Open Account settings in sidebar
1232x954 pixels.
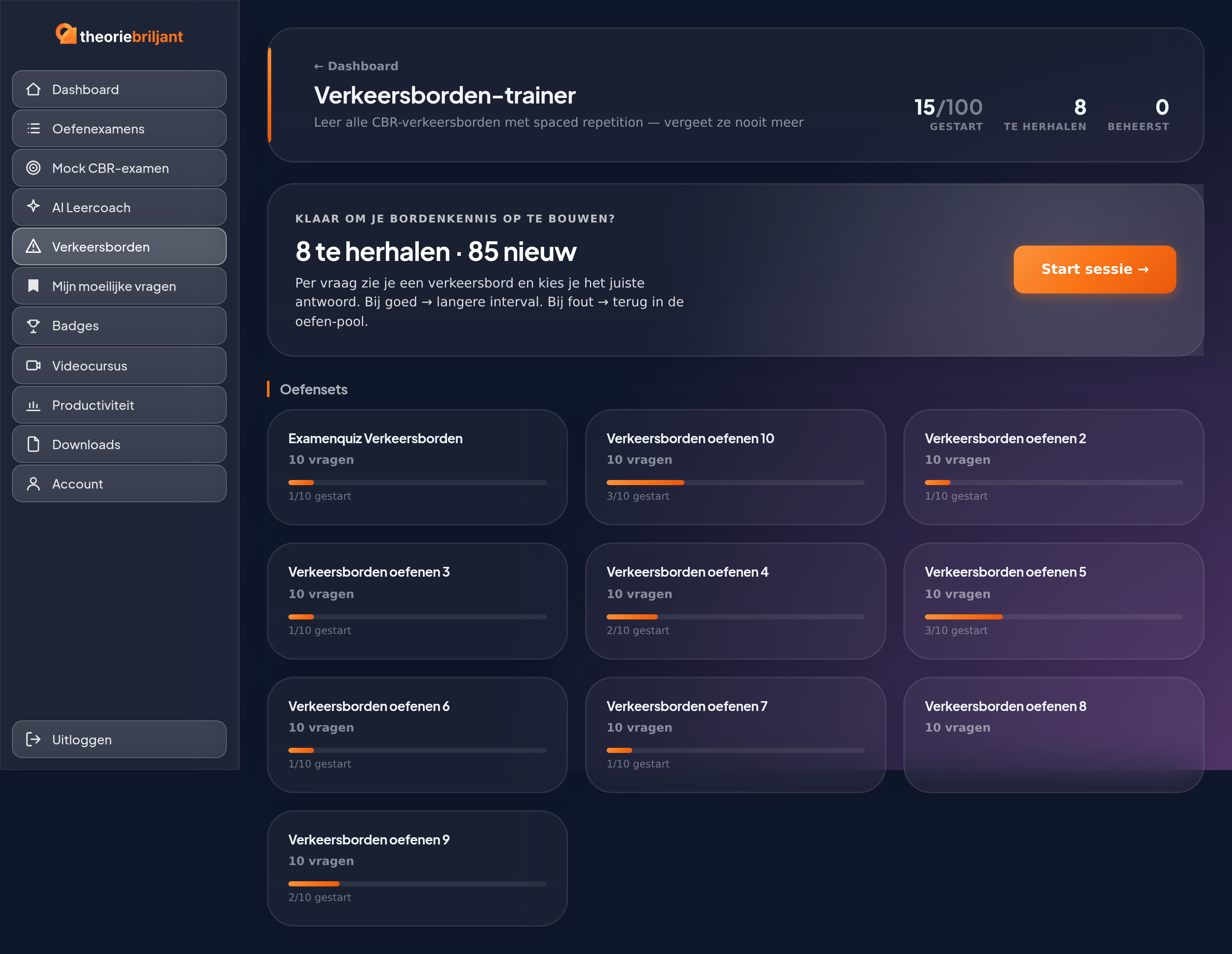click(119, 483)
